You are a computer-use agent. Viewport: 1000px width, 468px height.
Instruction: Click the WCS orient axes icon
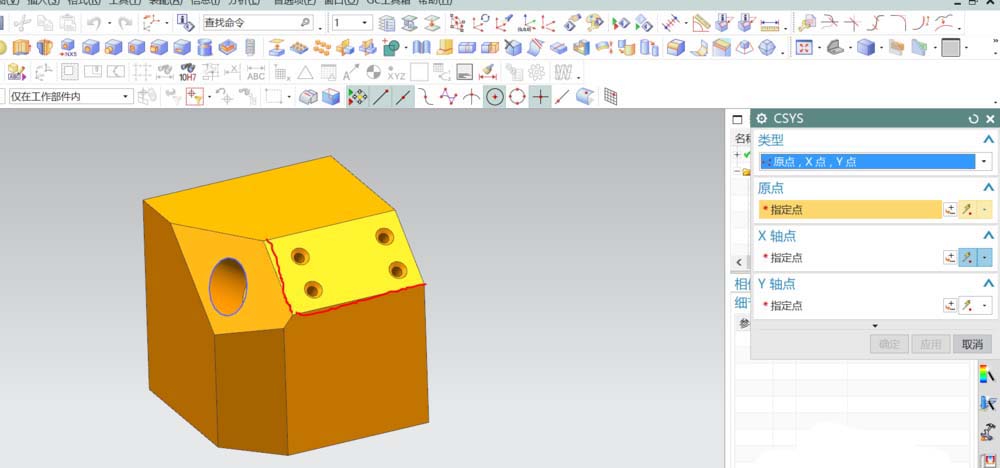coord(152,24)
